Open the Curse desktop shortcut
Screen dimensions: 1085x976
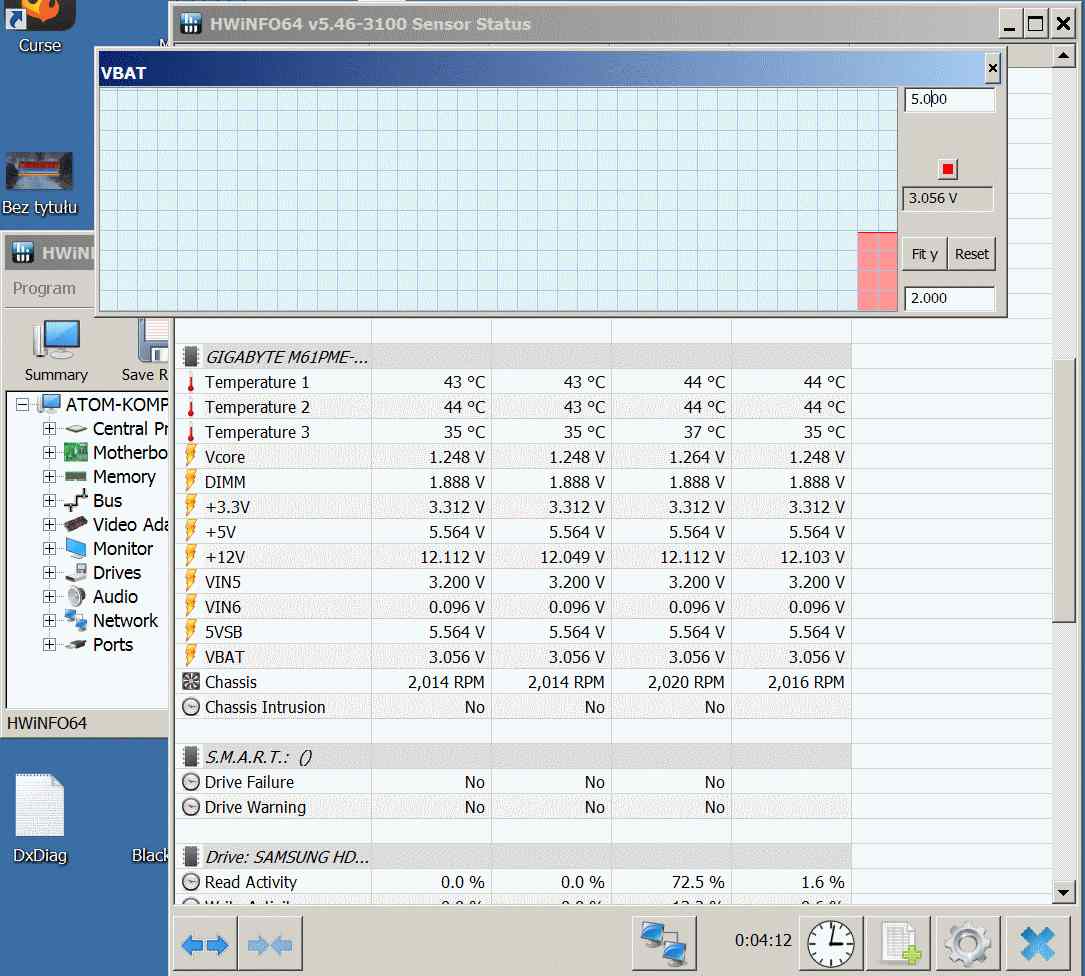pos(39,26)
